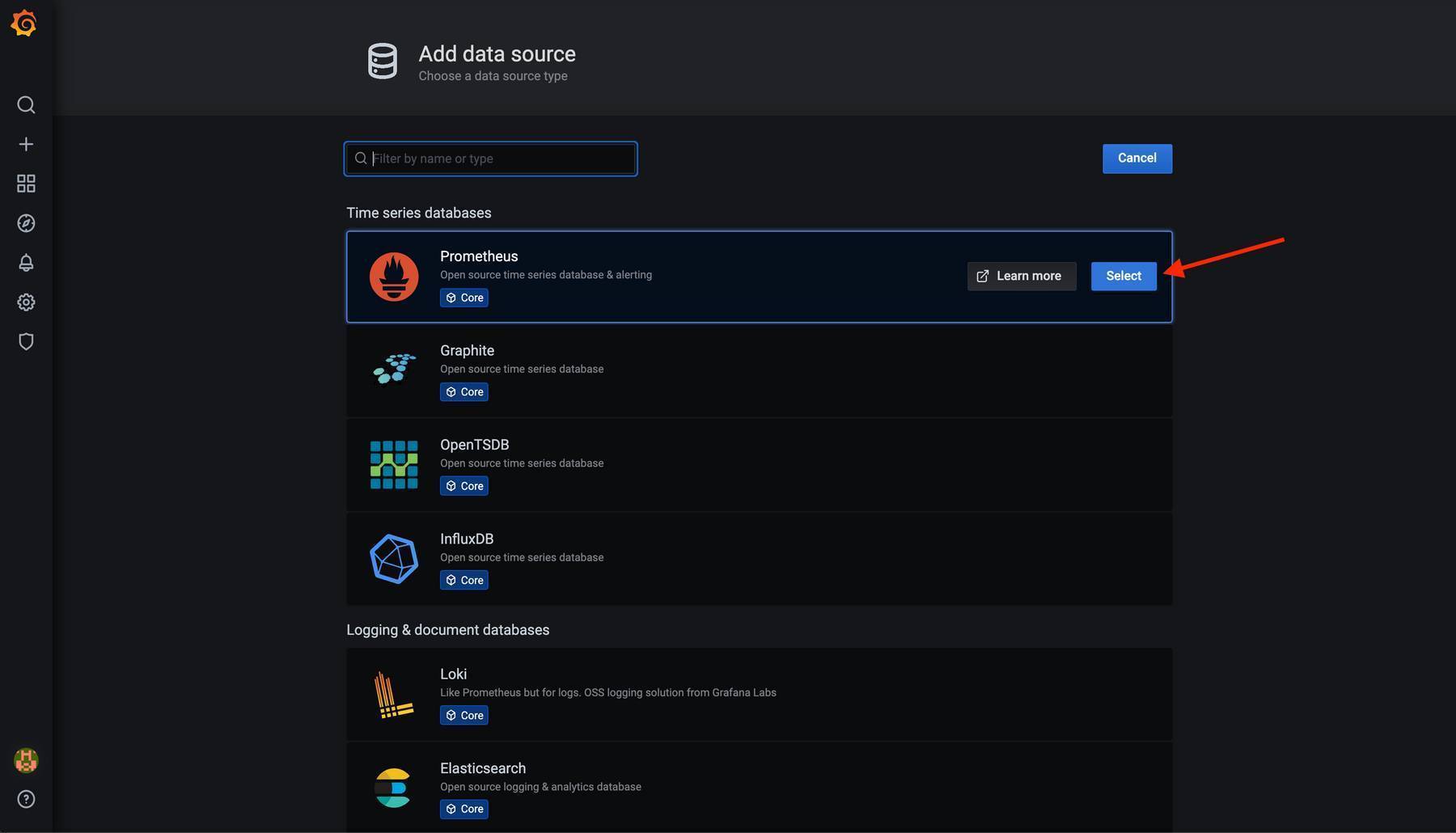
Task: Click the Core badge under Loki
Action: click(464, 716)
